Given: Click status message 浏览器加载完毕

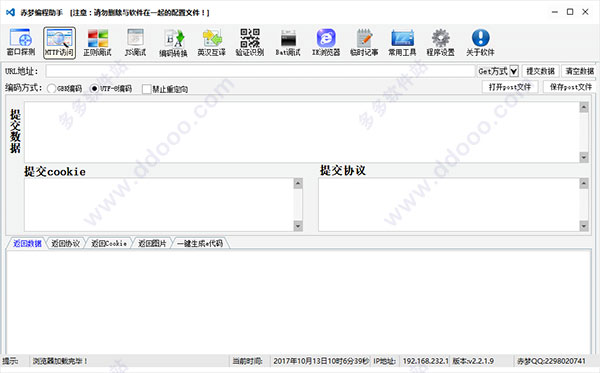Looking at the screenshot, I should [x=60, y=361].
